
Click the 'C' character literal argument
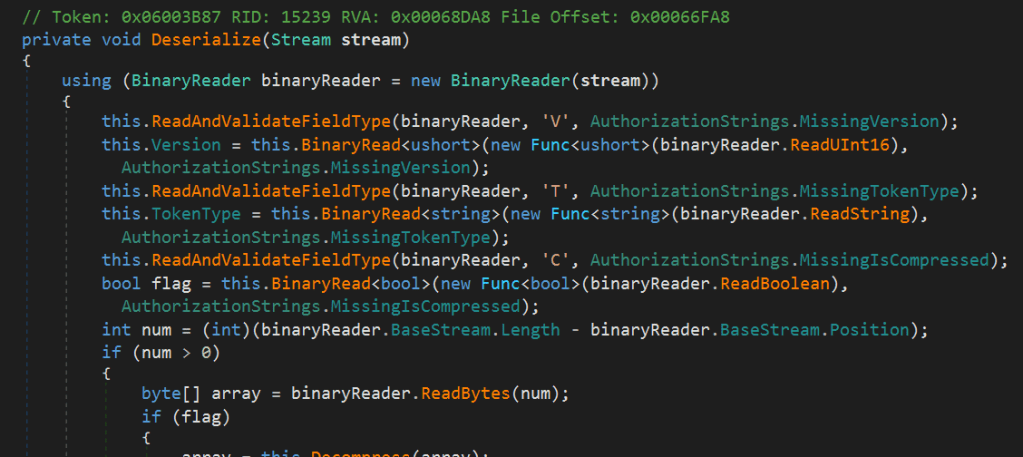tap(556, 260)
